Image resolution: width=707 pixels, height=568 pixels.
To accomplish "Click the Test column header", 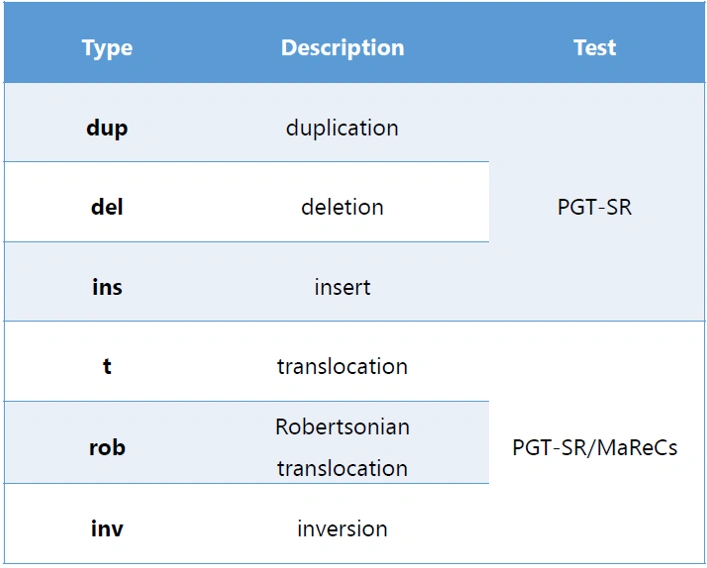I will [595, 48].
